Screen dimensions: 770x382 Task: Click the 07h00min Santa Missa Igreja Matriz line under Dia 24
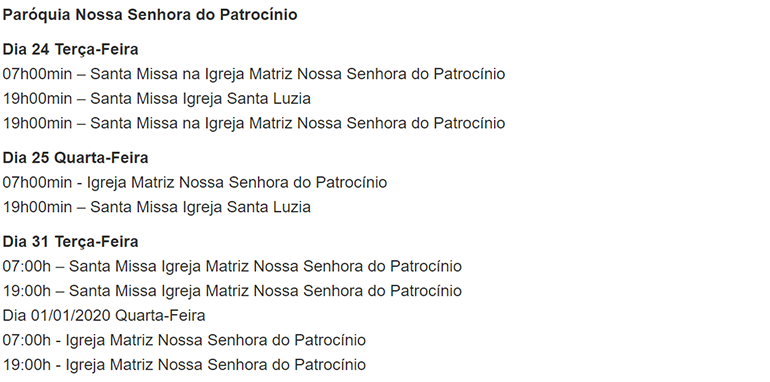[254, 74]
